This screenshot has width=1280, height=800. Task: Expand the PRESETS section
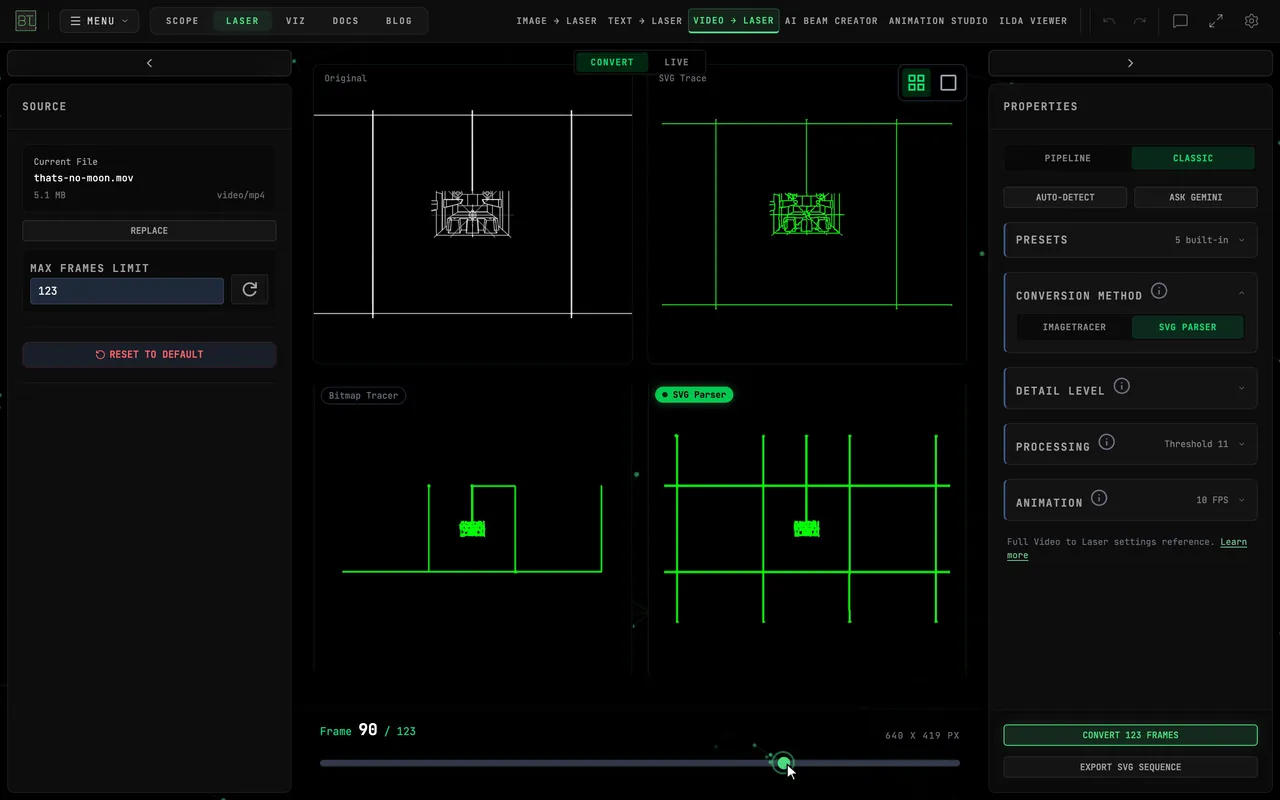[1131, 240]
